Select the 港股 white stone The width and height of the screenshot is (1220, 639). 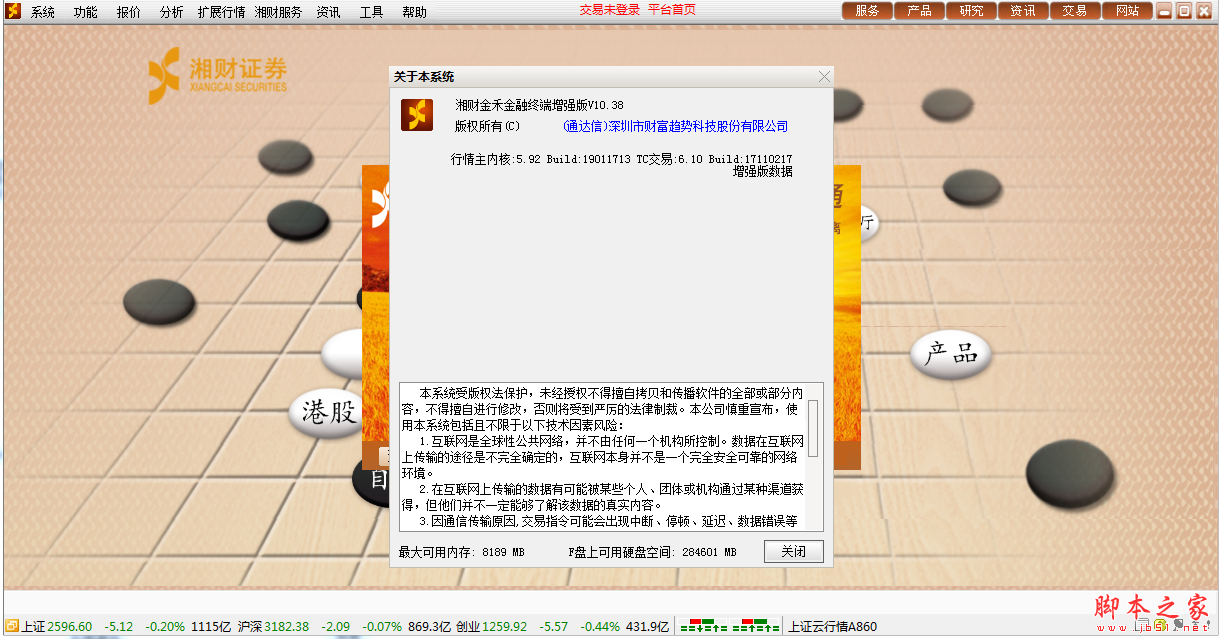pyautogui.click(x=328, y=412)
